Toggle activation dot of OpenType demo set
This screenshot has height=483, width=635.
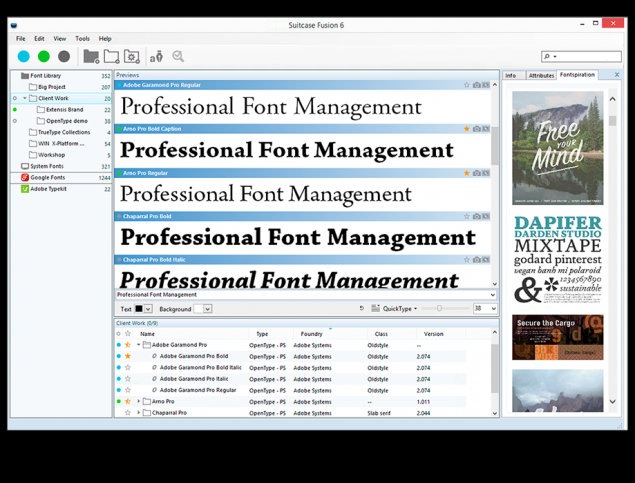click(x=15, y=121)
